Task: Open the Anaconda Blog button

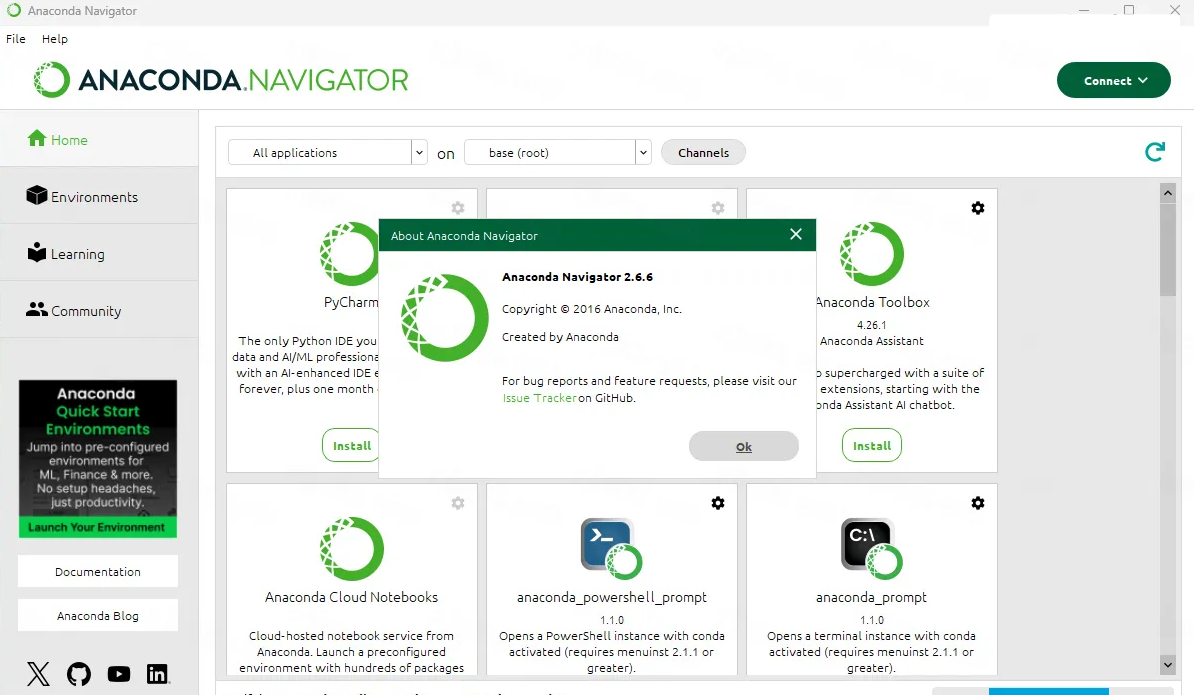Action: tap(97, 616)
